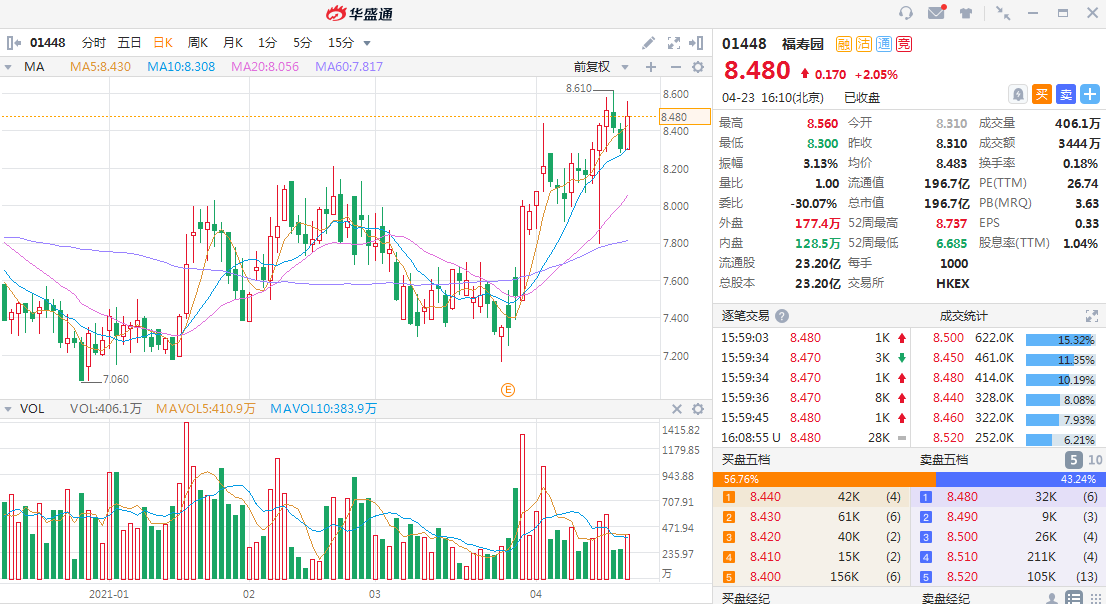The height and width of the screenshot is (604, 1106).
Task: Hide the right quote panel
Action: pyautogui.click(x=695, y=43)
